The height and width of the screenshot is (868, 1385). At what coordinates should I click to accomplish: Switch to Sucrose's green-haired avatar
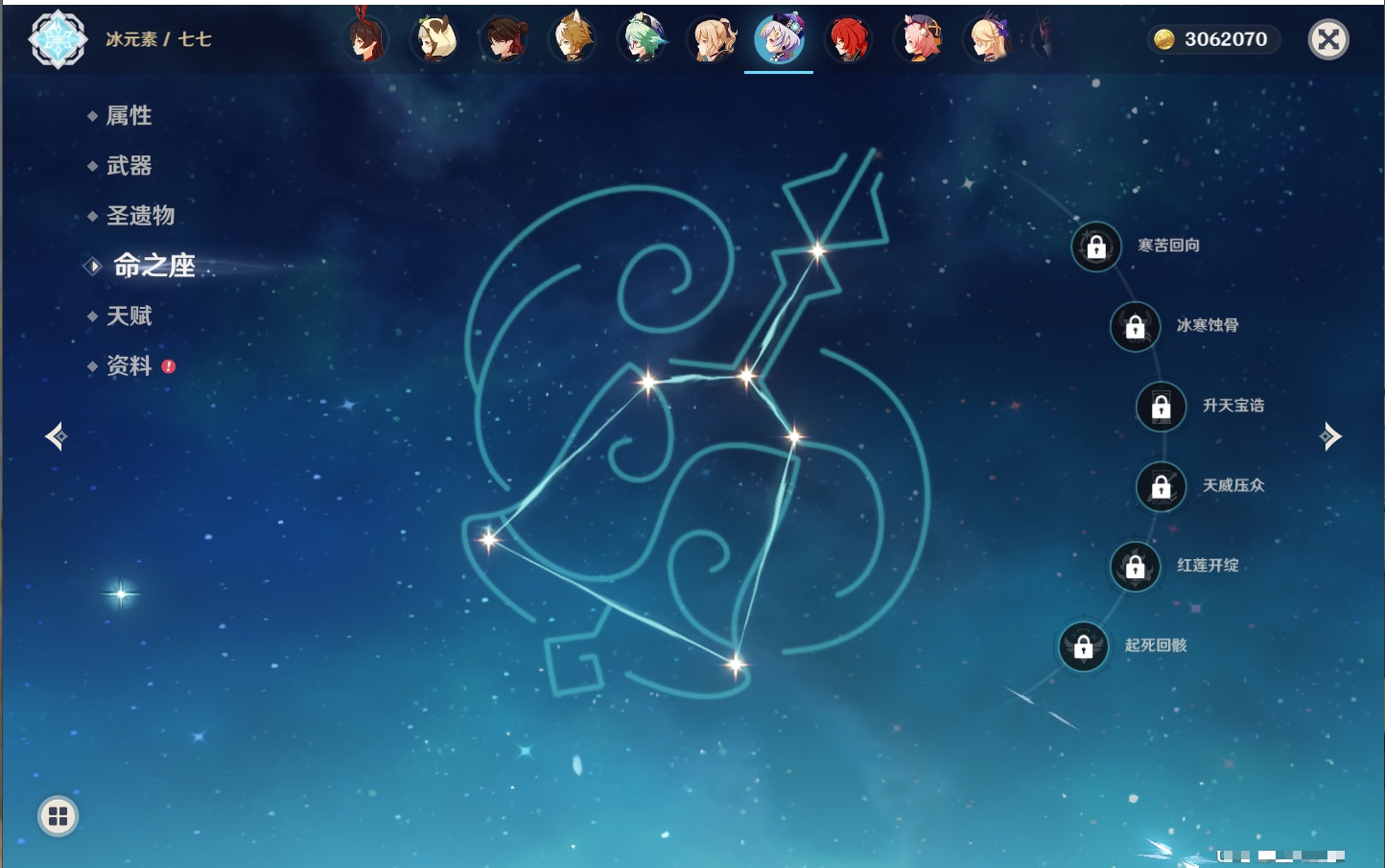pos(643,38)
